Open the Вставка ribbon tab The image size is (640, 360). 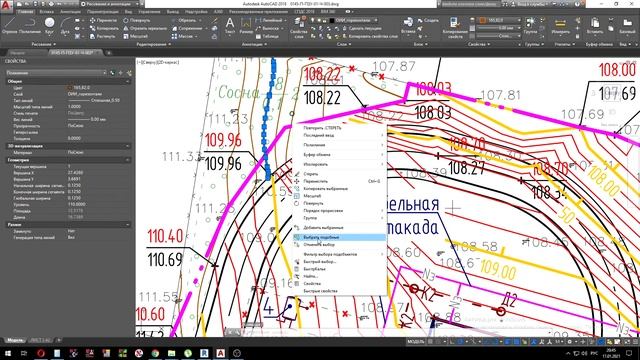click(47, 12)
